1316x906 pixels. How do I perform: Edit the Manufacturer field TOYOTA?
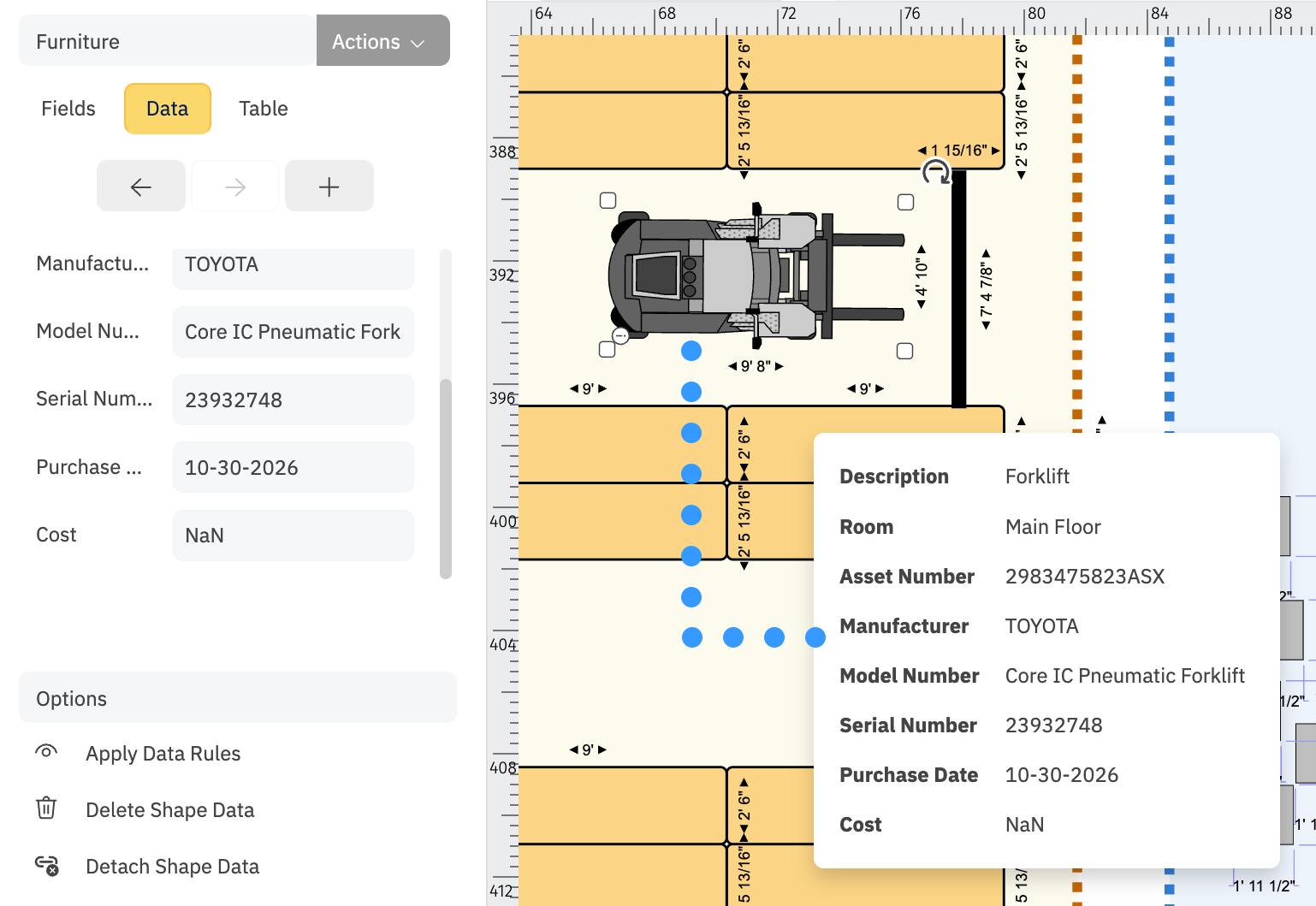[293, 268]
